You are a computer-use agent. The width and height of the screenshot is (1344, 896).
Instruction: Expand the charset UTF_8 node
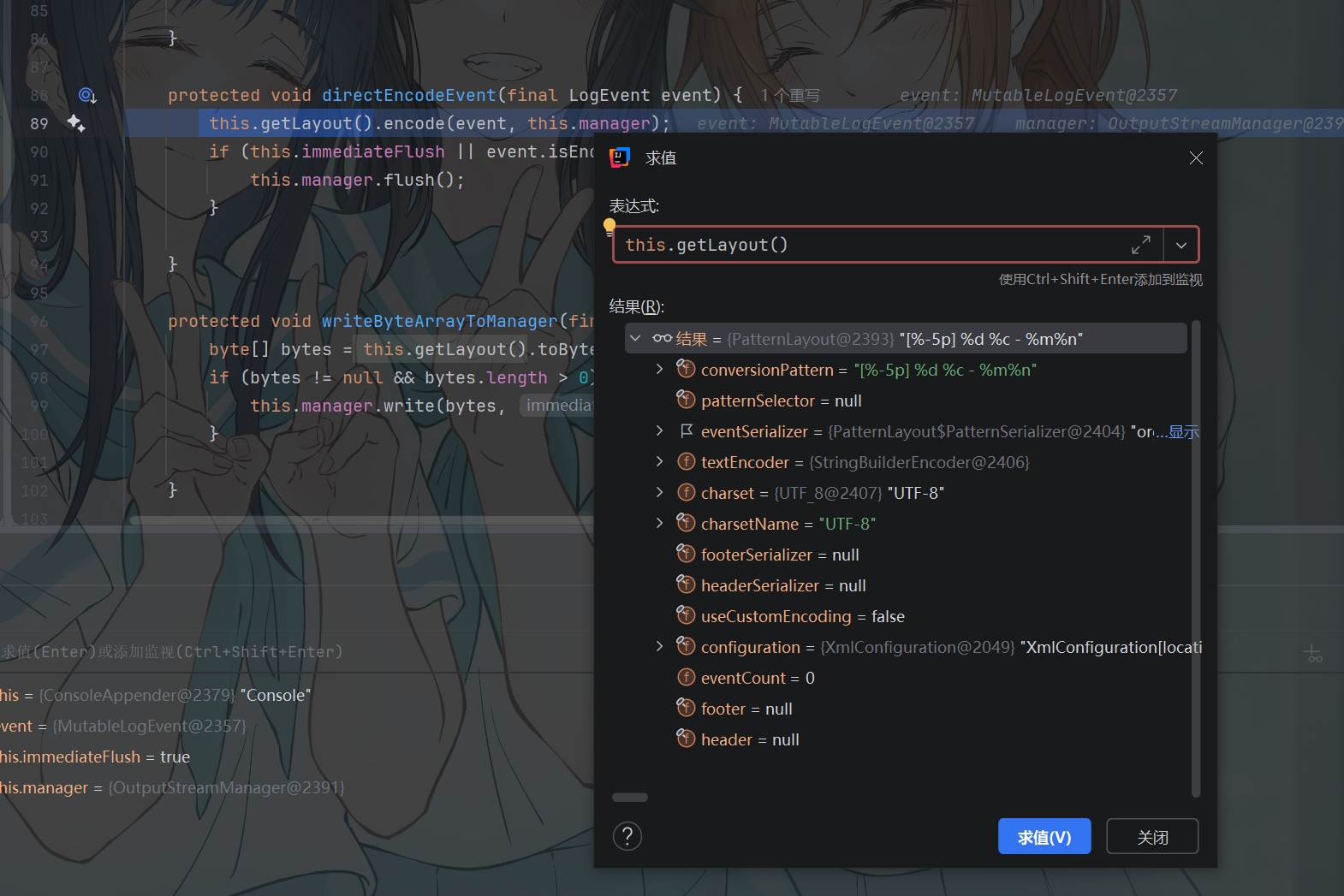[659, 492]
